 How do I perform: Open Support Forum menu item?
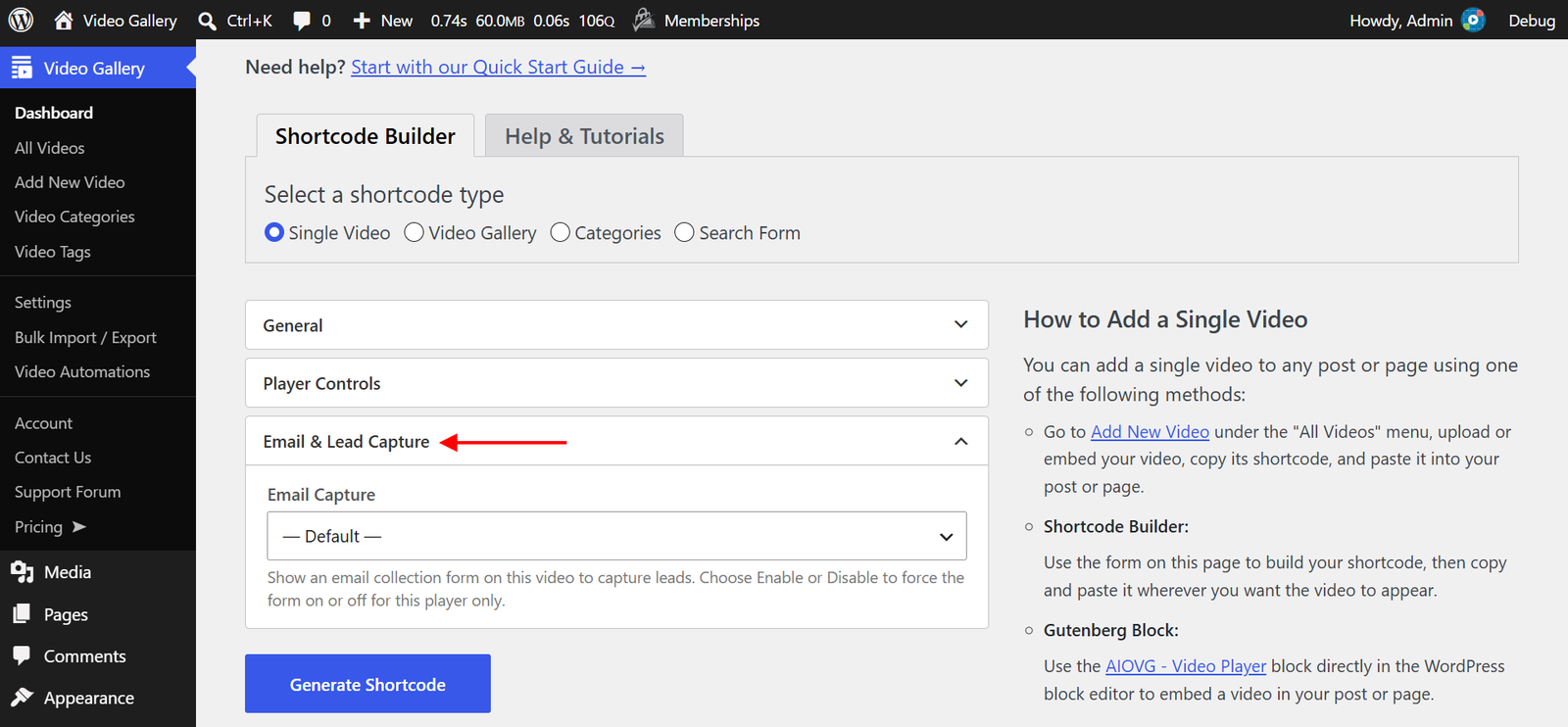click(x=68, y=492)
